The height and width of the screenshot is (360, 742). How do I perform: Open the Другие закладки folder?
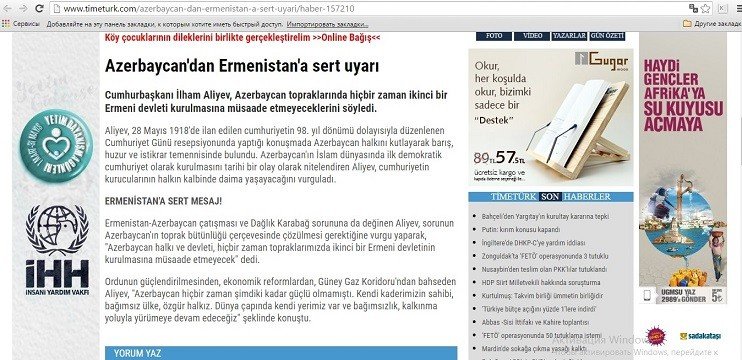click(712, 23)
